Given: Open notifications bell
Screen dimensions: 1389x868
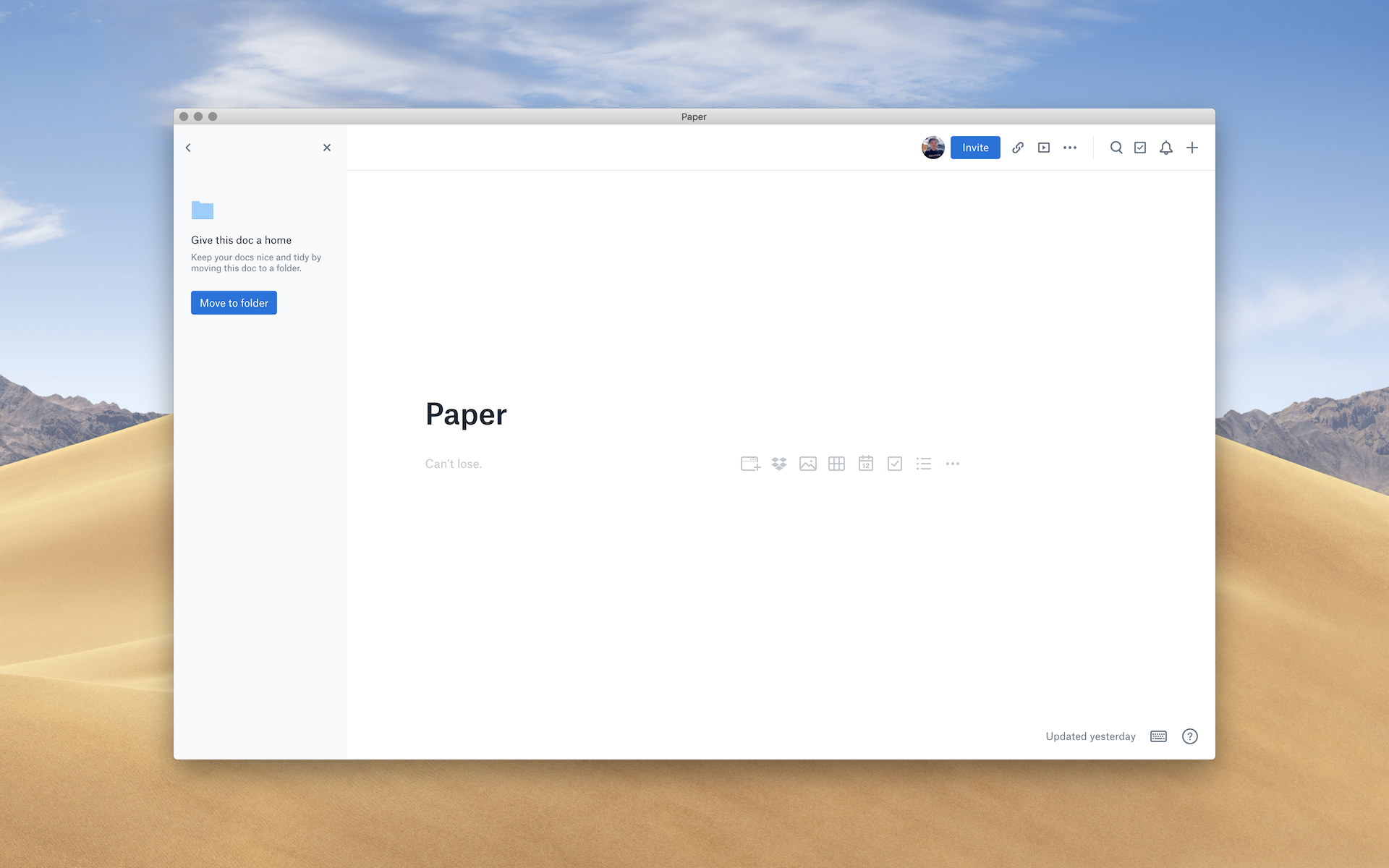Looking at the screenshot, I should (x=1165, y=148).
